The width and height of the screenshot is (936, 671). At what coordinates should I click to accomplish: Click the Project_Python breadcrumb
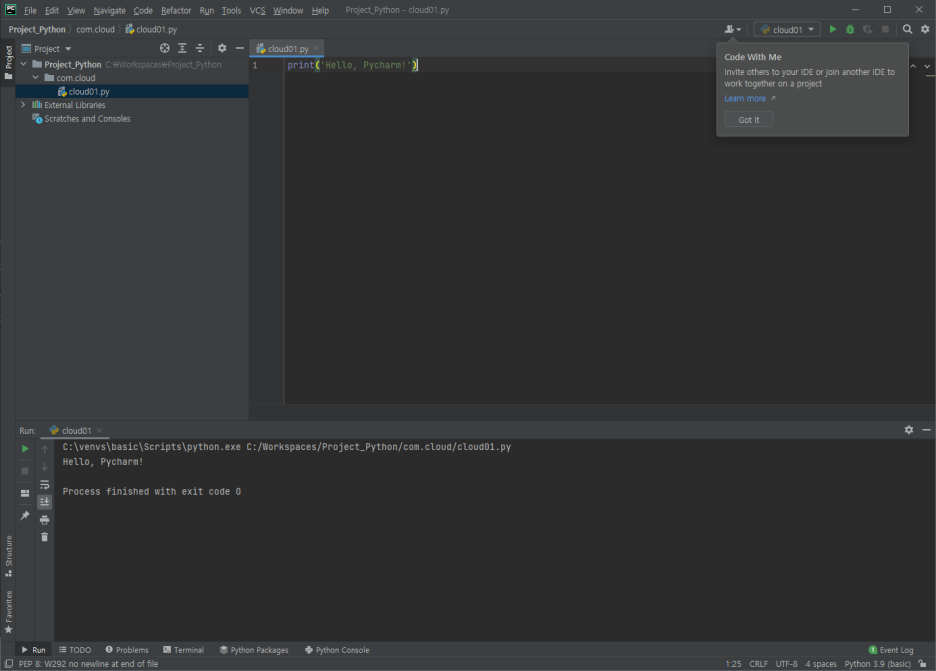37,29
